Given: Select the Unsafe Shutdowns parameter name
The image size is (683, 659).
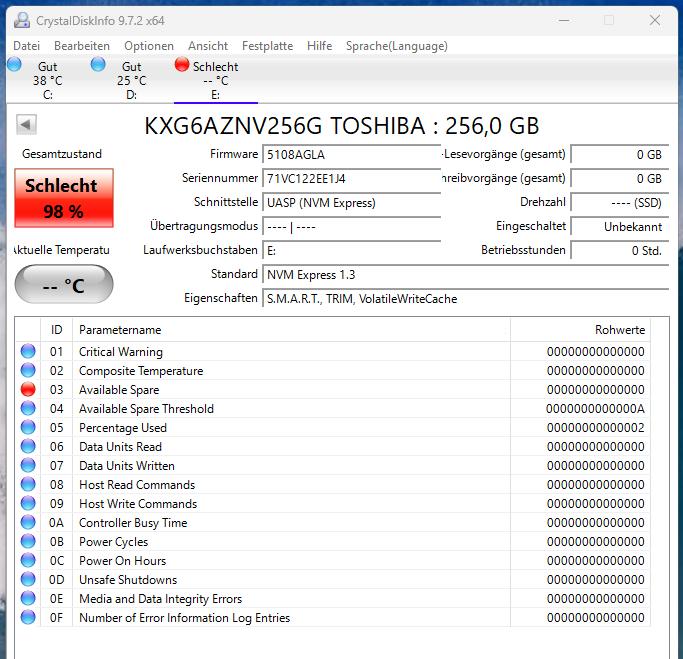Looking at the screenshot, I should pyautogui.click(x=128, y=580).
